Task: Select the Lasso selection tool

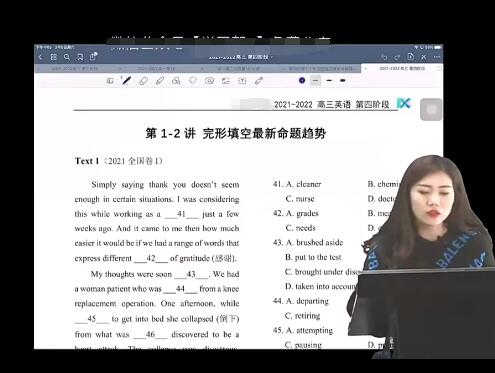Action: pyautogui.click(x=193, y=81)
